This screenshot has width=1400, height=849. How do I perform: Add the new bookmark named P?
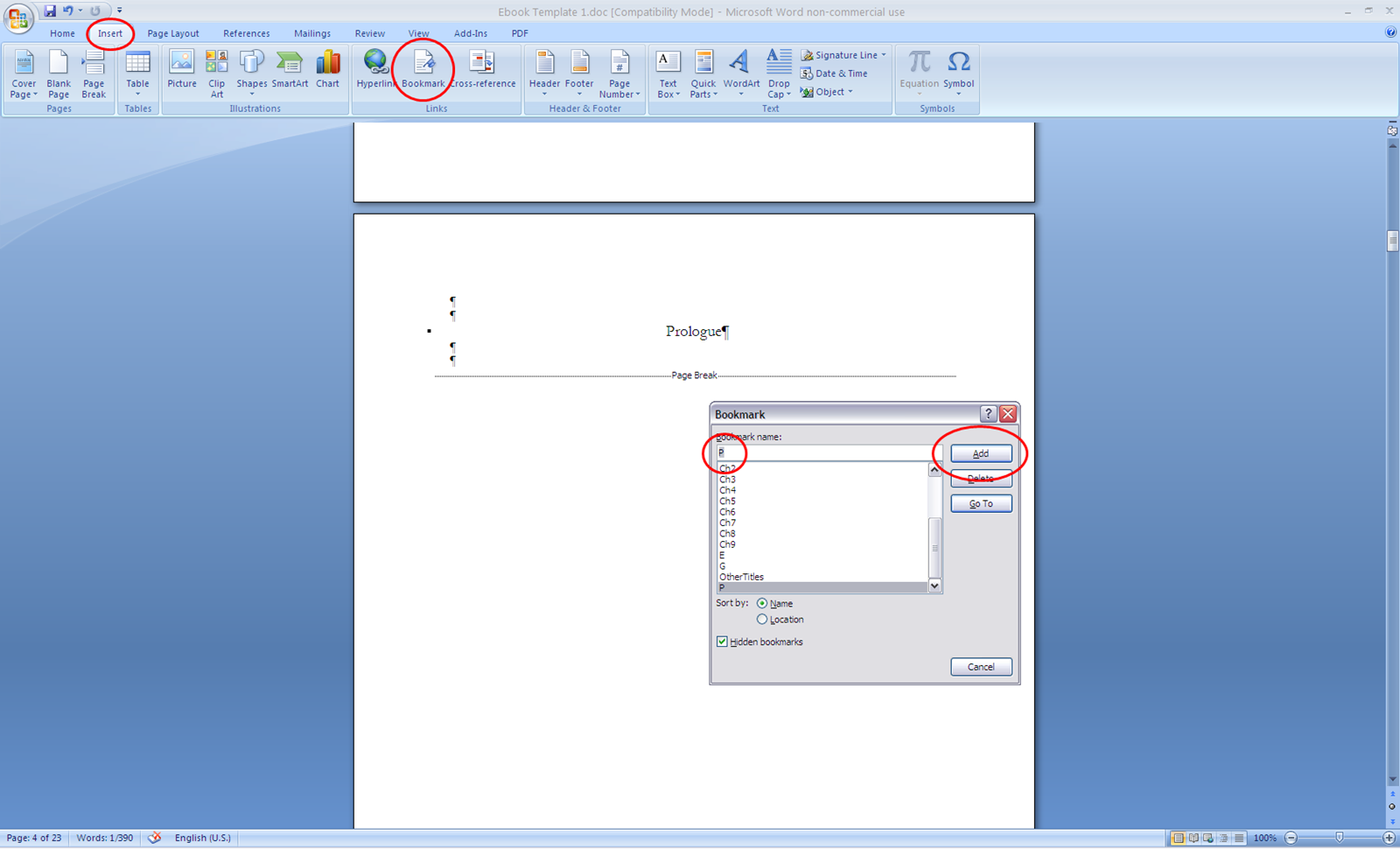[980, 453]
